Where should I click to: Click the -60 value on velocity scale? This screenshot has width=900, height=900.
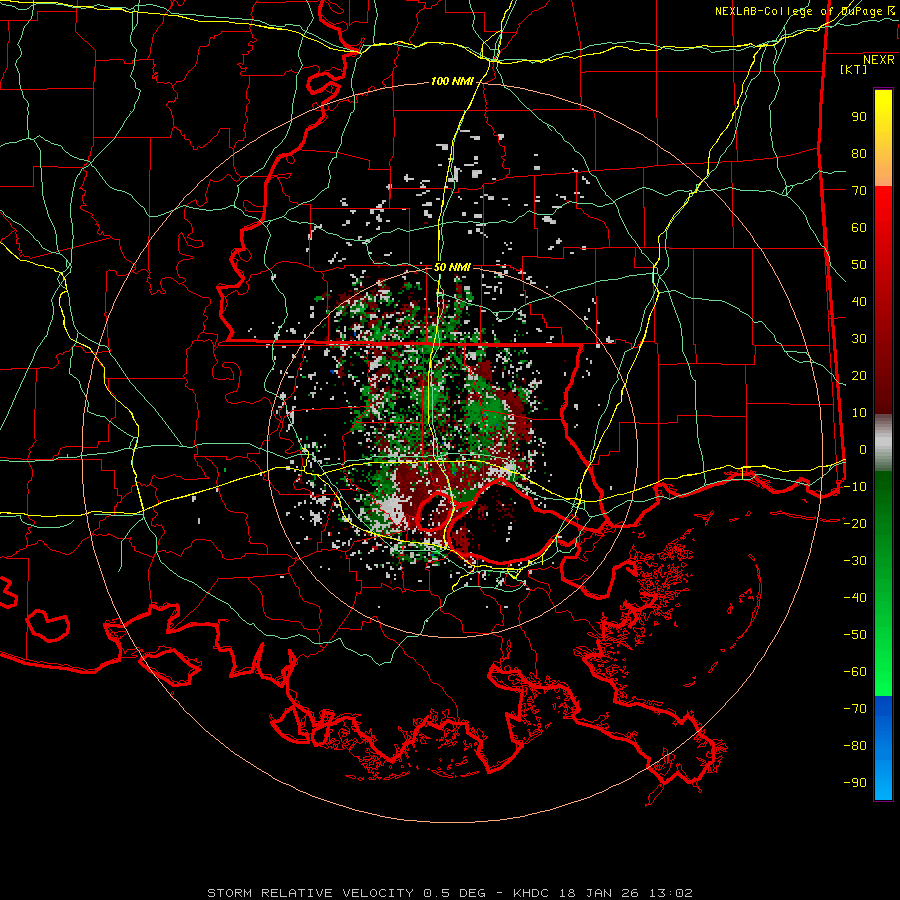point(855,672)
